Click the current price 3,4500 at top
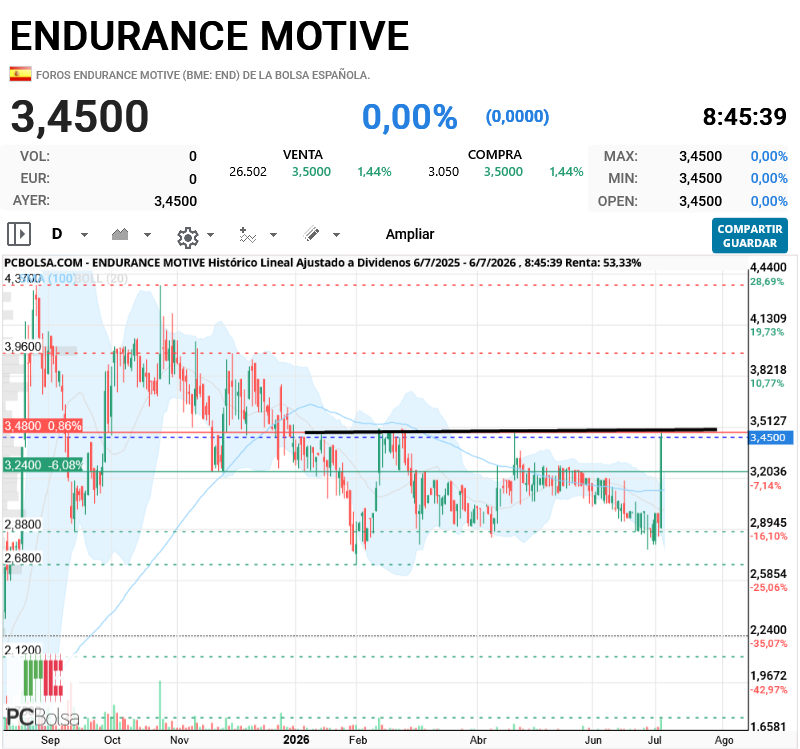 (x=80, y=117)
